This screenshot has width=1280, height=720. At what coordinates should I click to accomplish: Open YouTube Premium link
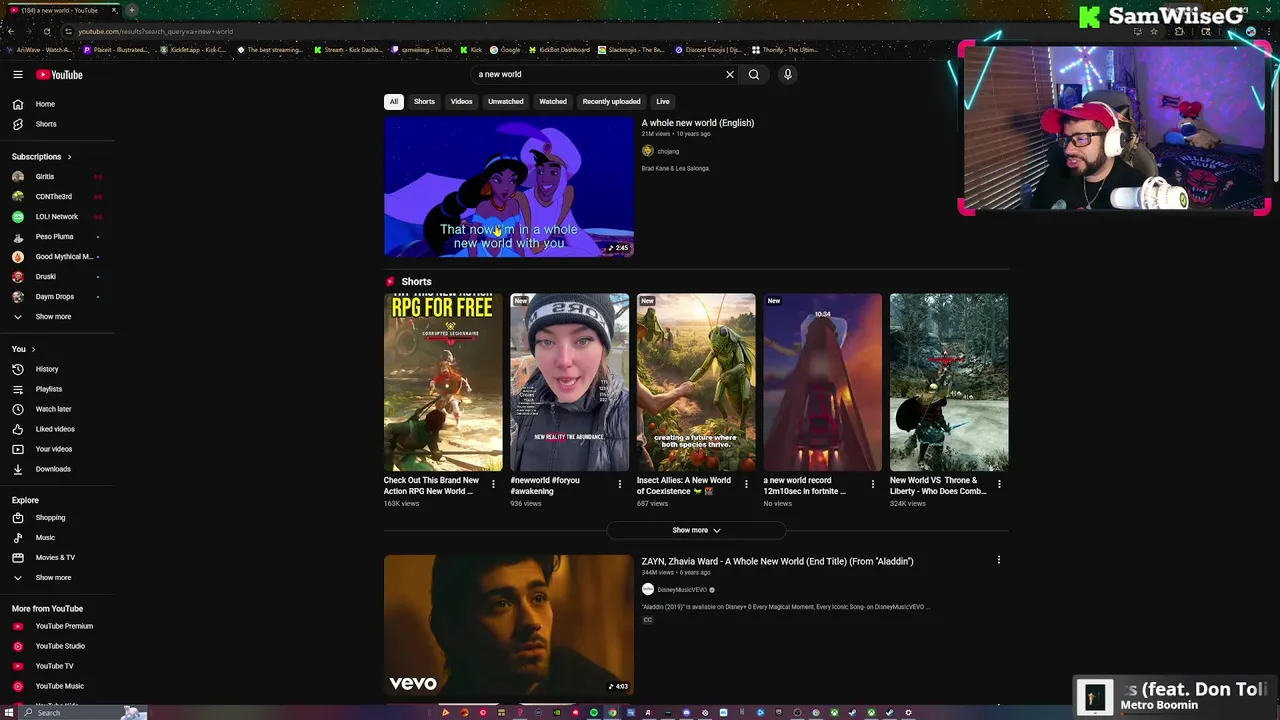(x=64, y=626)
